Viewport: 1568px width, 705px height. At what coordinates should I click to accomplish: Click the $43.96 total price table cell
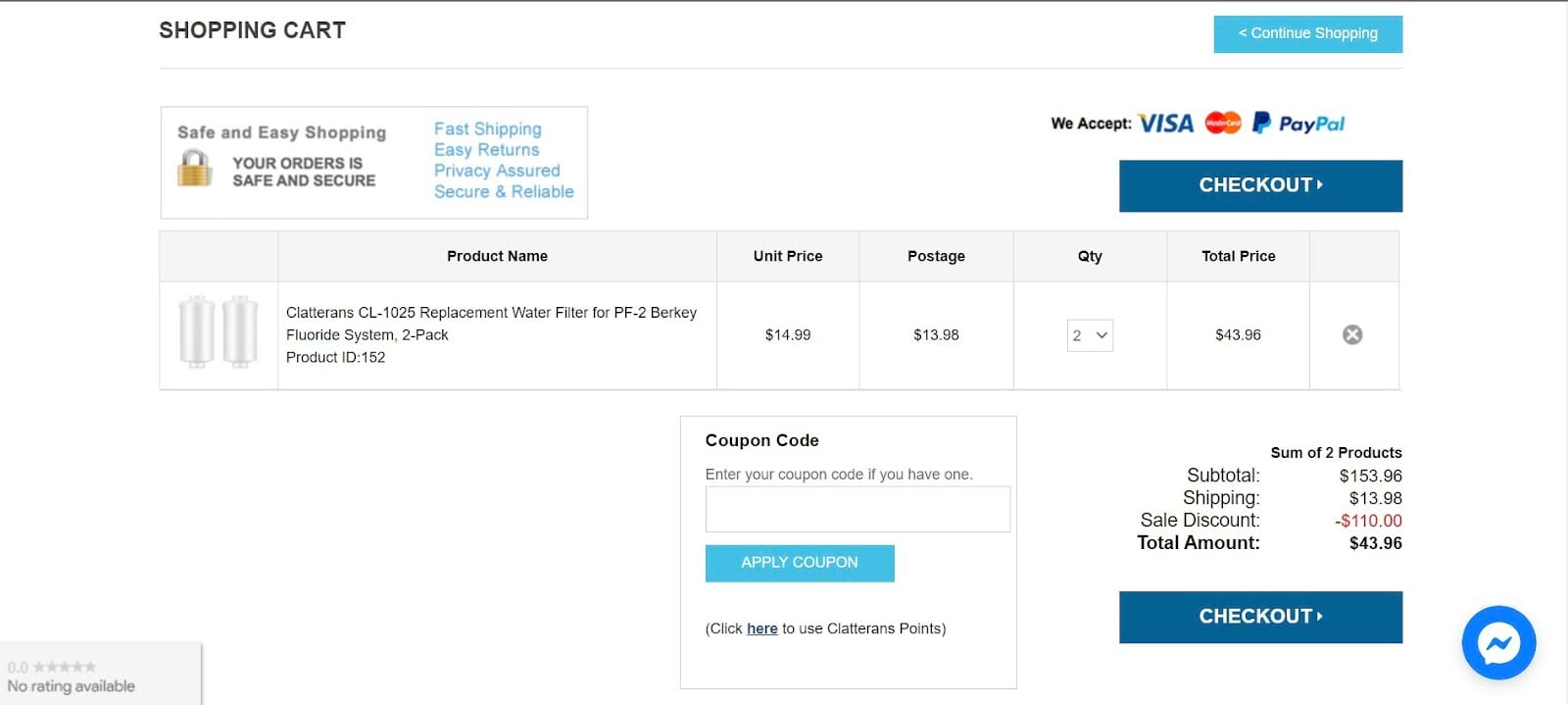[1238, 335]
